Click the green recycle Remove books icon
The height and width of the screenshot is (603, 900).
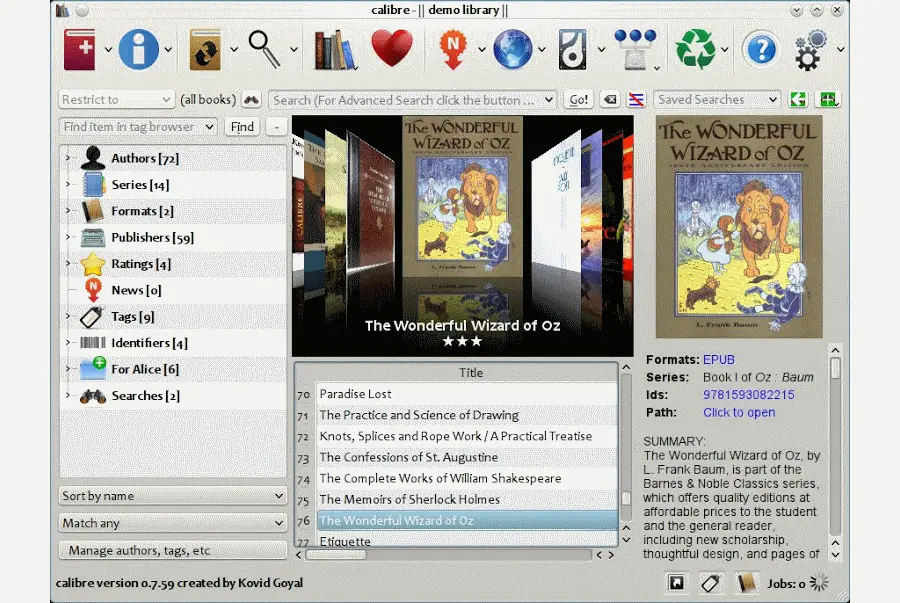point(696,49)
